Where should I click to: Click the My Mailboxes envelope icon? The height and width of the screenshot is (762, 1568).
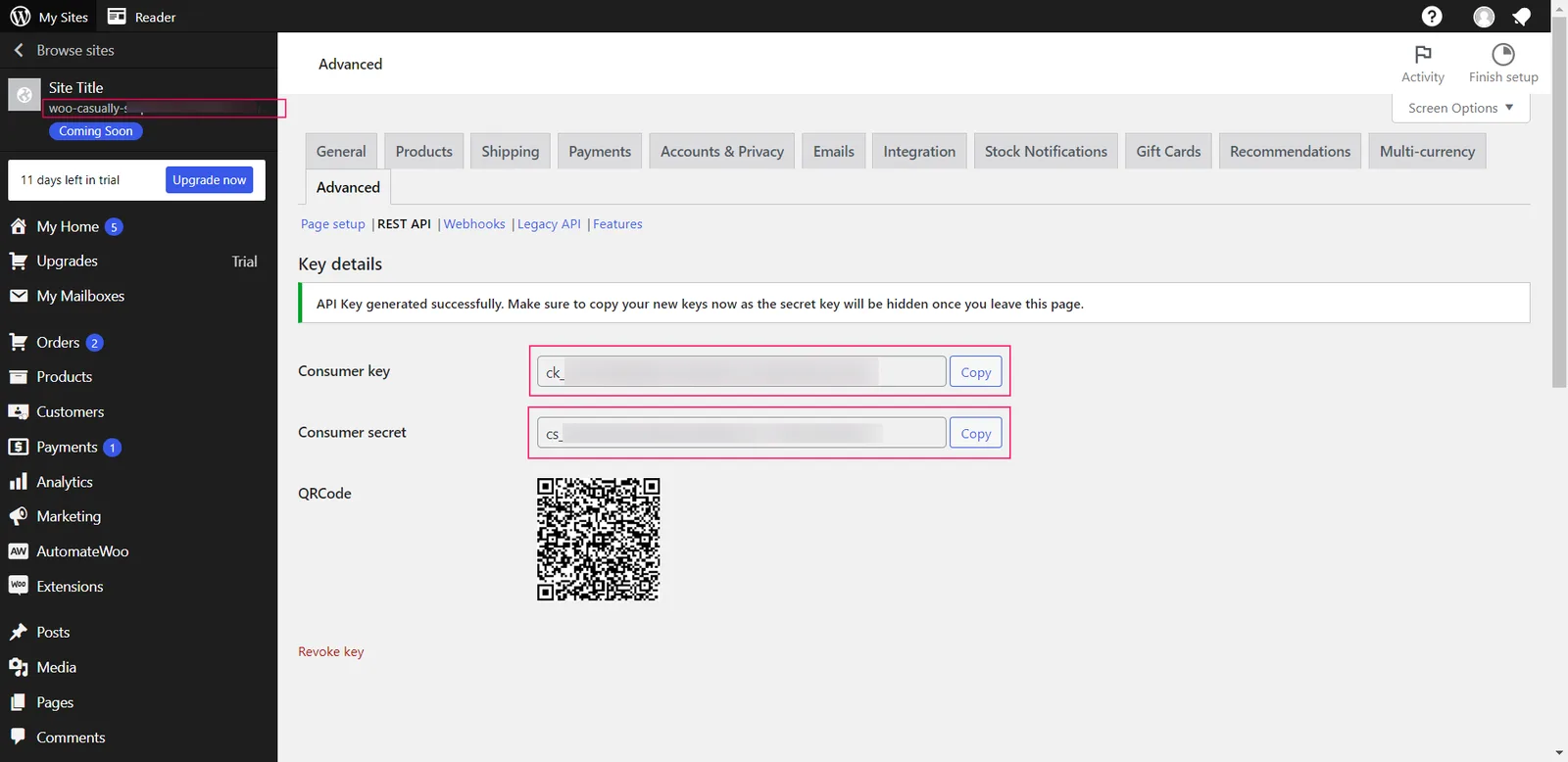(18, 296)
